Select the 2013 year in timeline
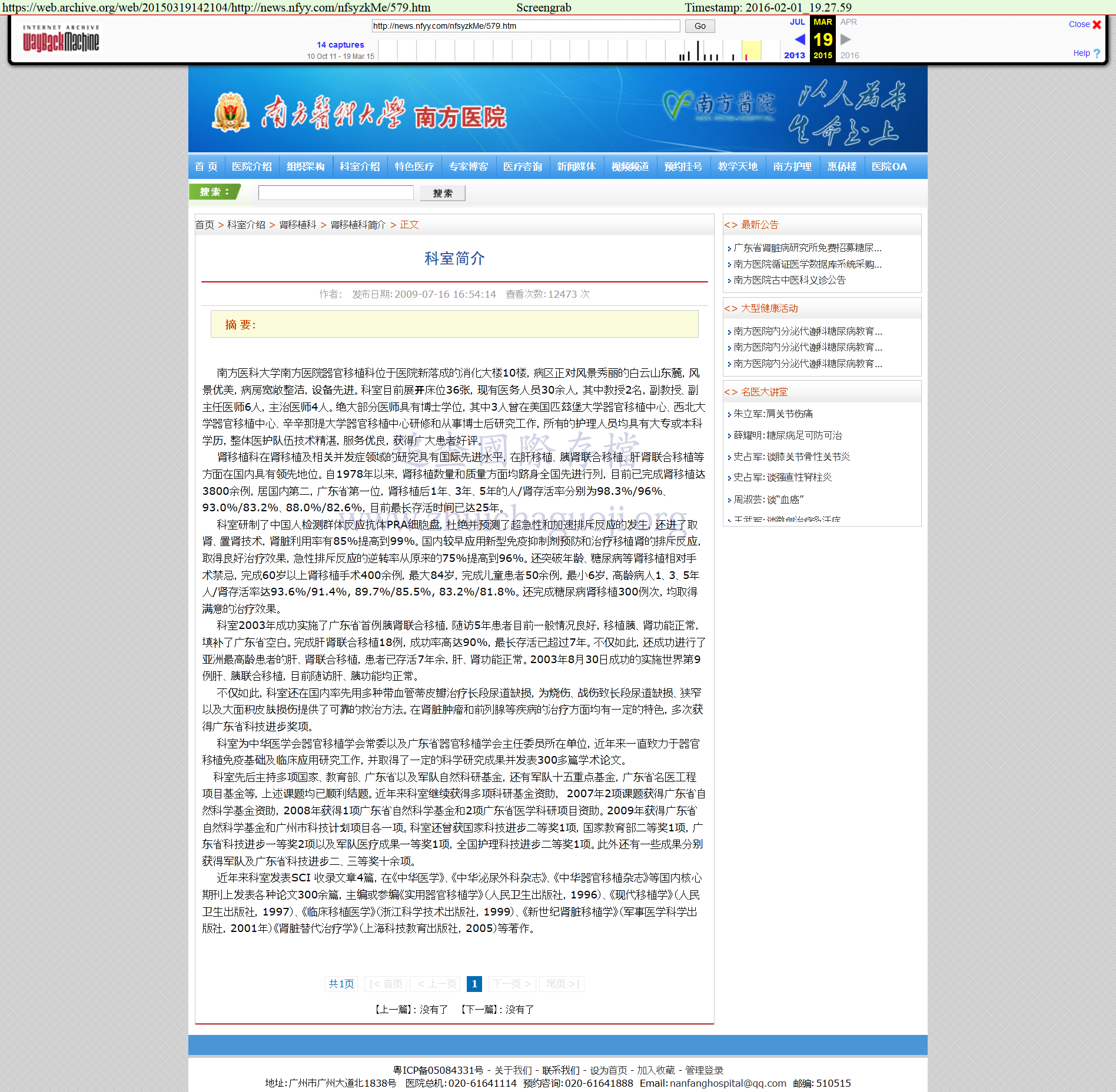1116x1092 pixels. click(794, 55)
